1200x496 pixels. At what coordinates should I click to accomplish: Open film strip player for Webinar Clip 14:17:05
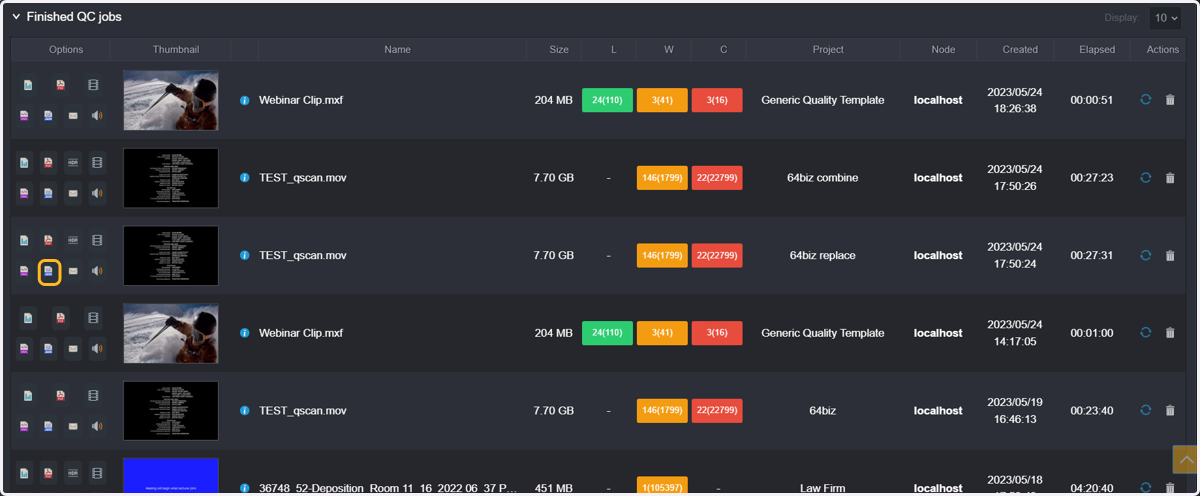click(93, 318)
